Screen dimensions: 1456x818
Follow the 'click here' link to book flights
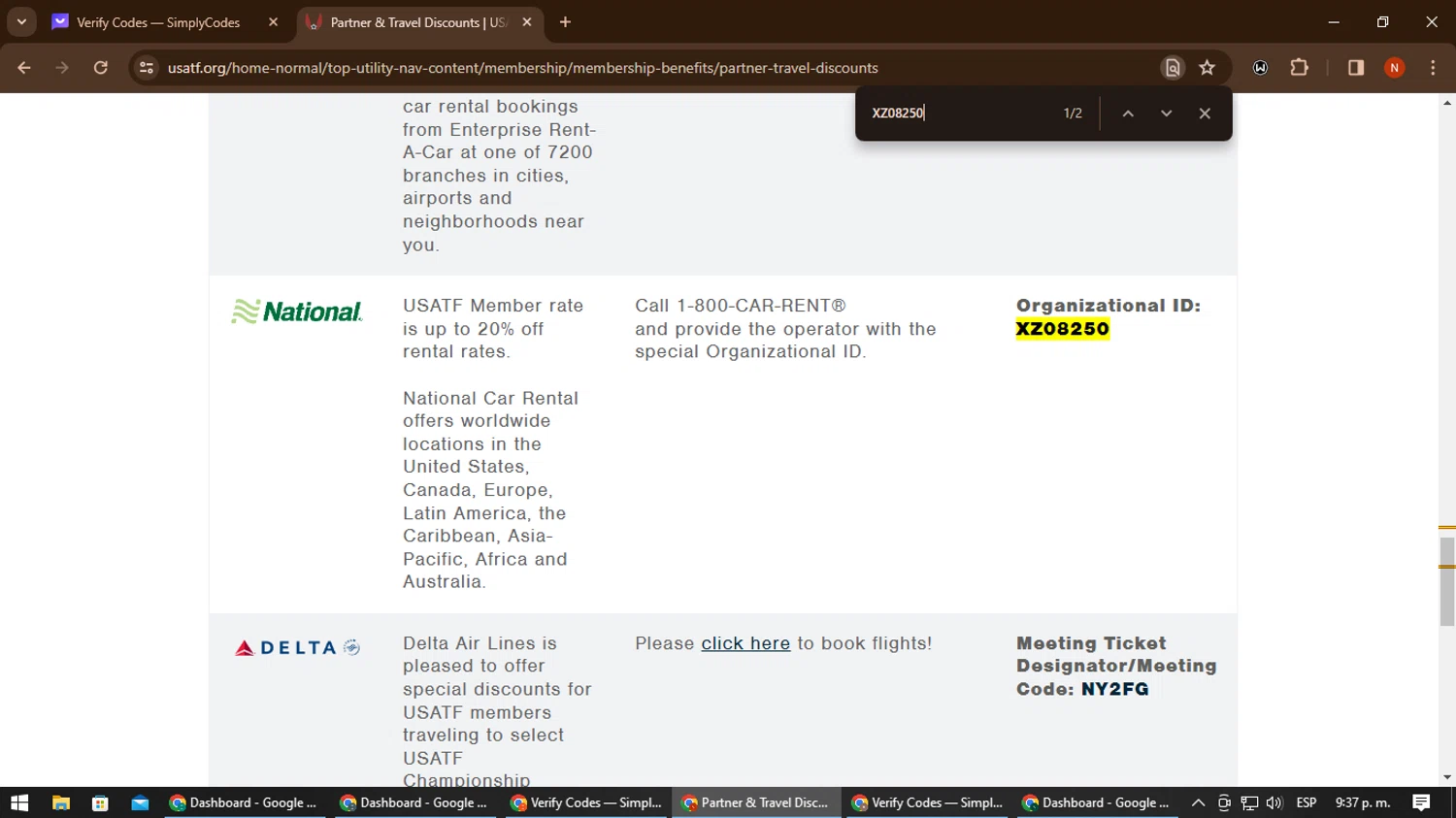click(745, 643)
